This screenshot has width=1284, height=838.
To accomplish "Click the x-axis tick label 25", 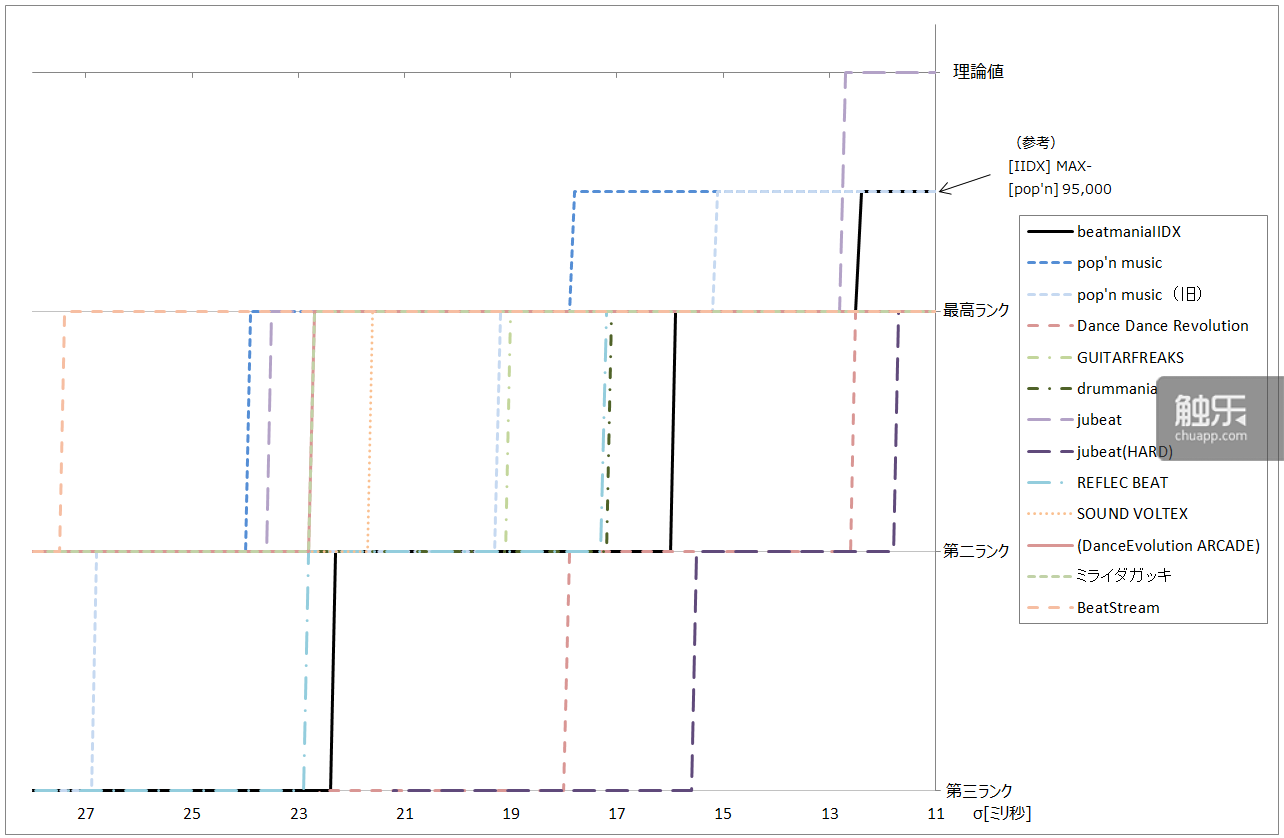I will 192,814.
